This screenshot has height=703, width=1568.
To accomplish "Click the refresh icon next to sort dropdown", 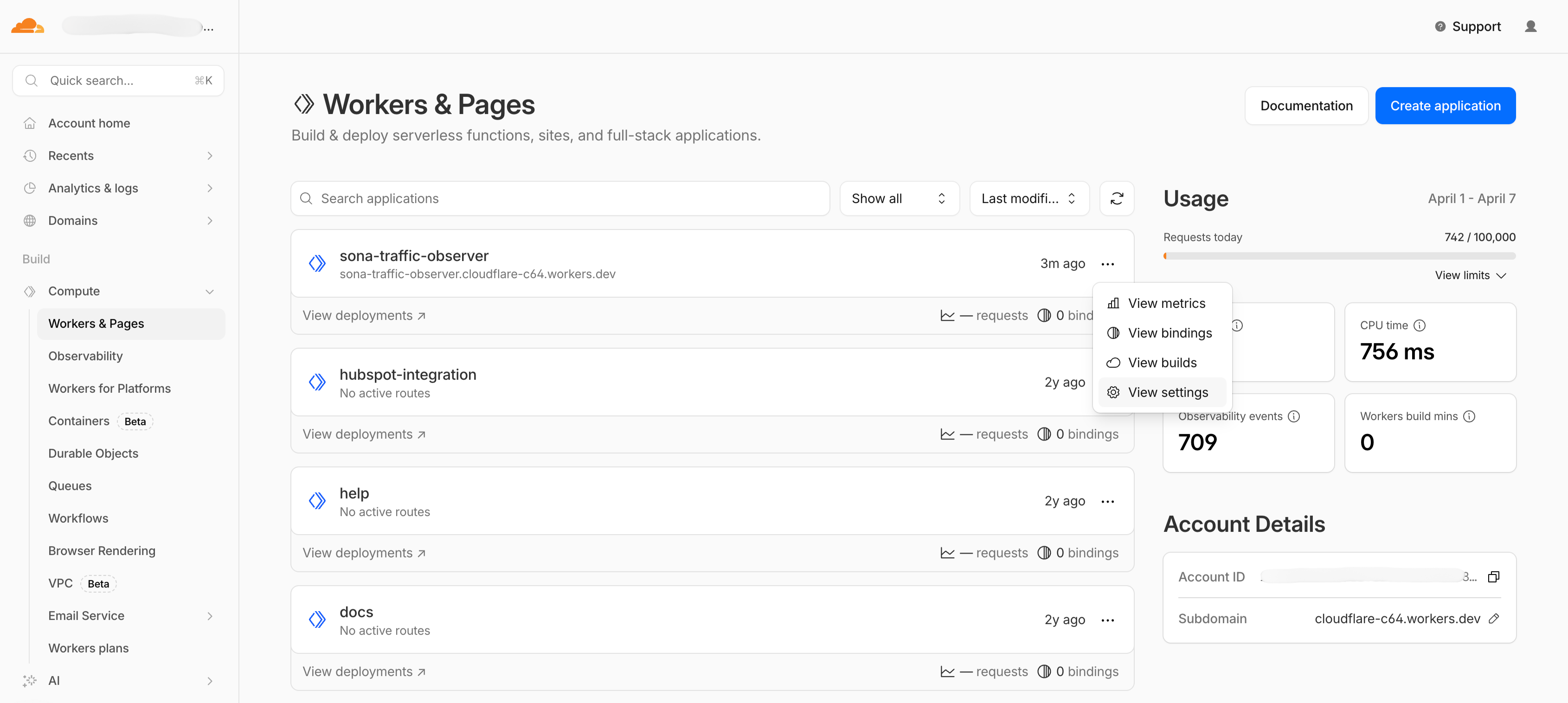I will 1116,198.
